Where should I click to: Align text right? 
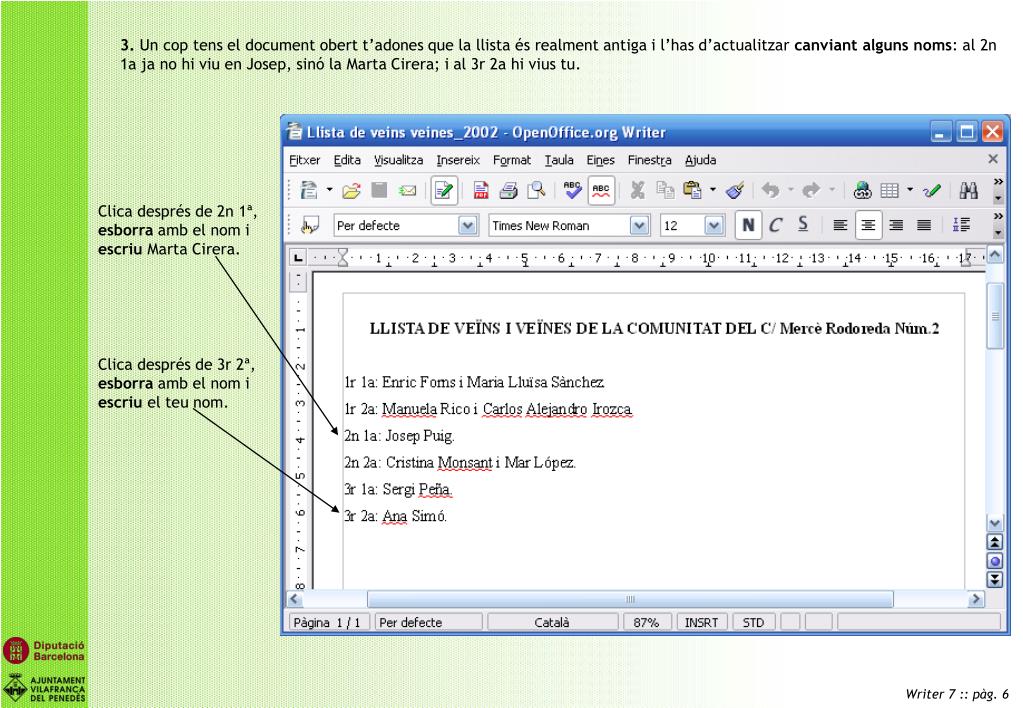point(896,226)
